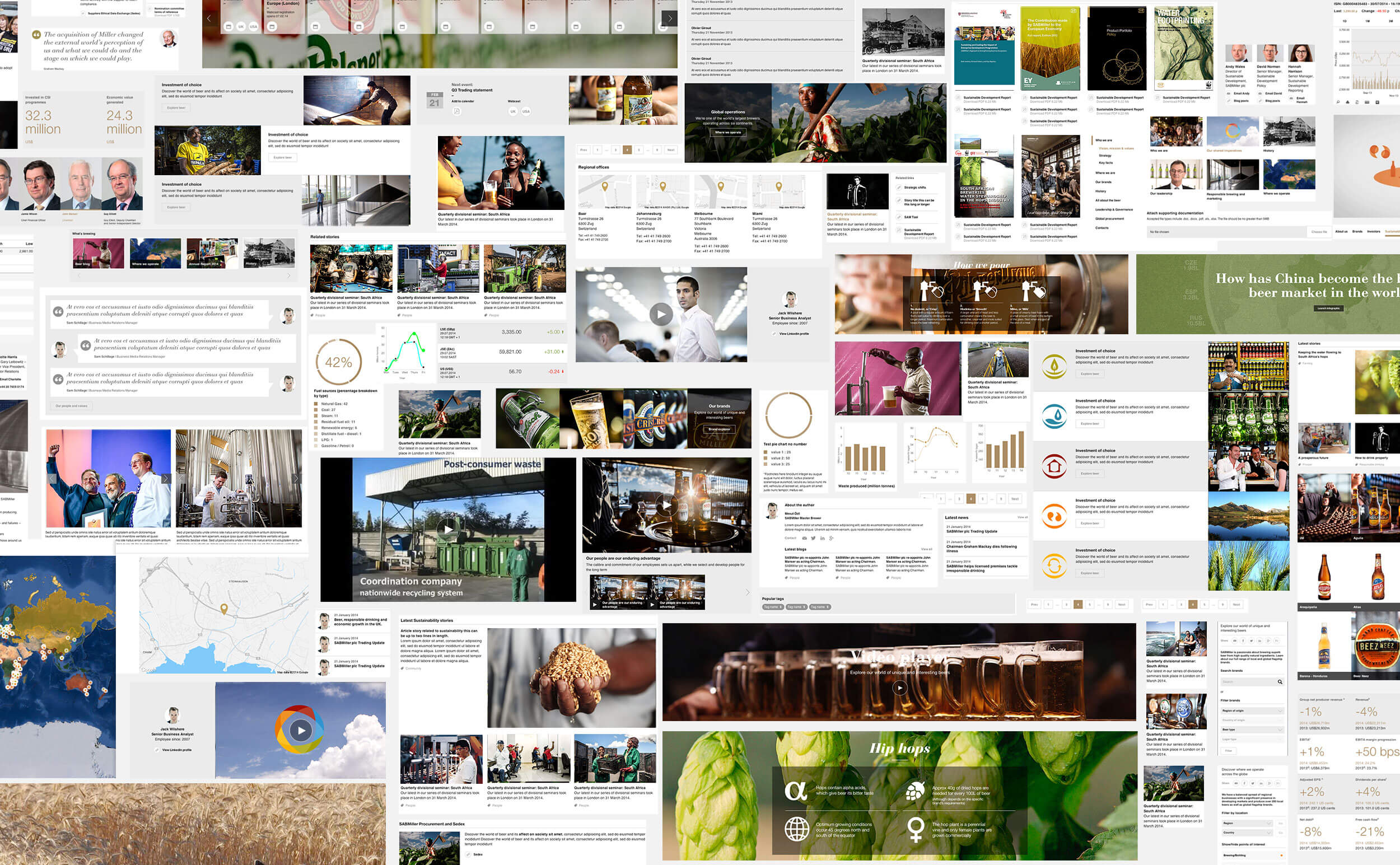Click the 'Strategic shifts' related link
Image resolution: width=1400 pixels, height=865 pixels.
coord(916,187)
